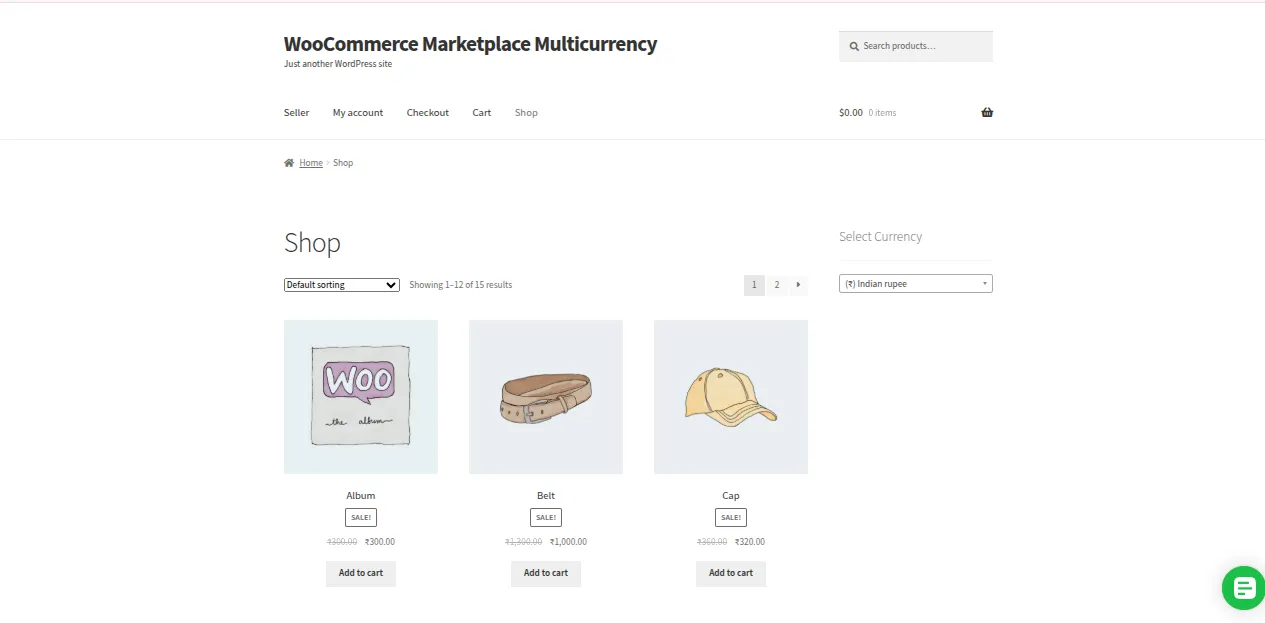Open the Checkout menu item
Screen dimensions: 1265x623
[x=428, y=113]
